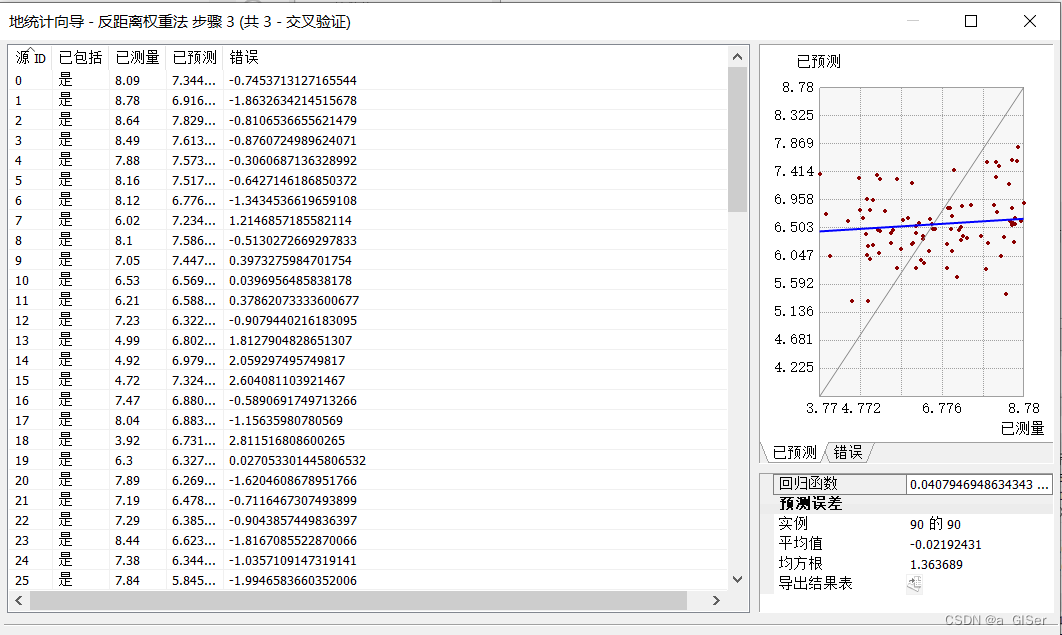Select error value -1.15635980780569
This screenshot has width=1062, height=635.
[x=286, y=420]
